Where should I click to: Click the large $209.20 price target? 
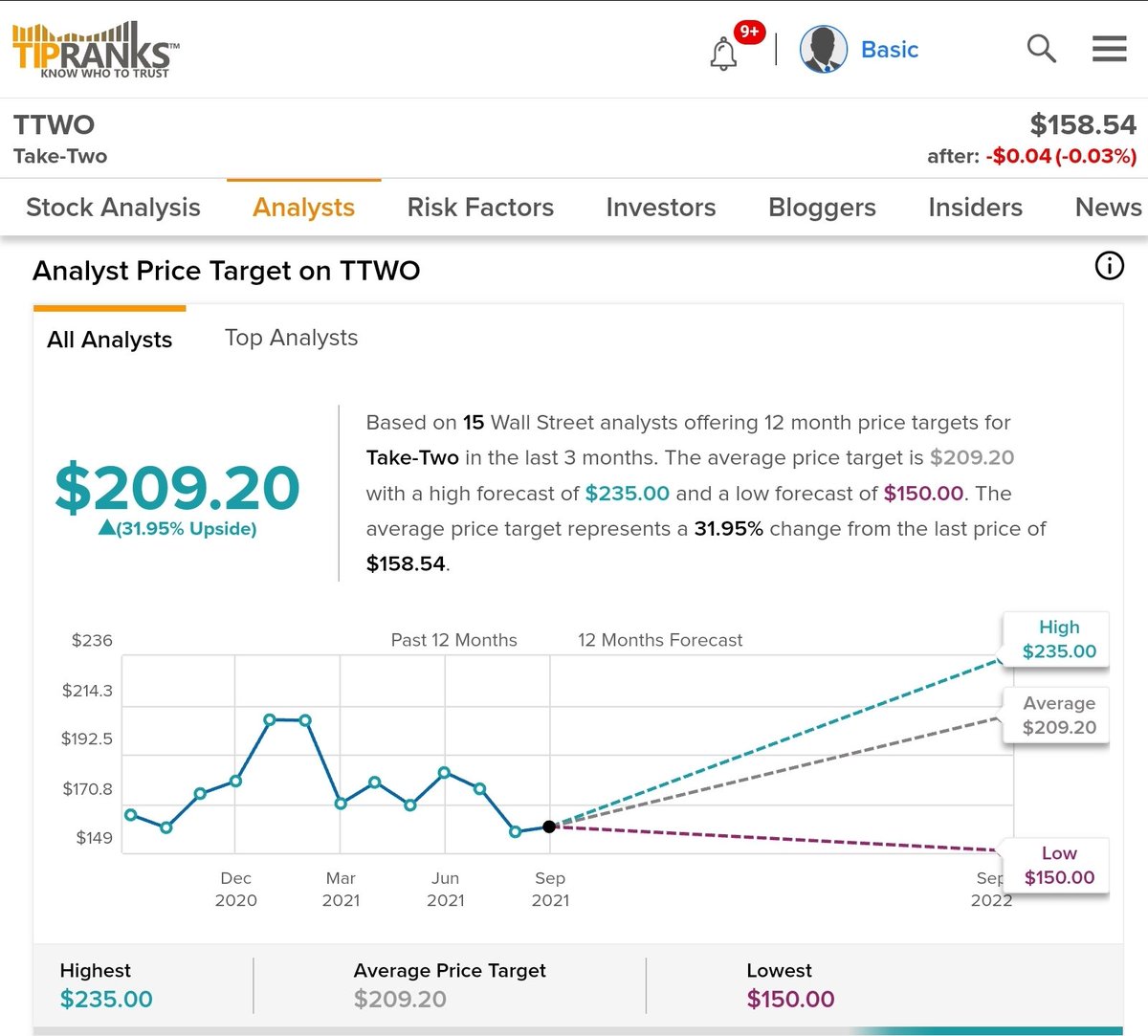pos(177,487)
